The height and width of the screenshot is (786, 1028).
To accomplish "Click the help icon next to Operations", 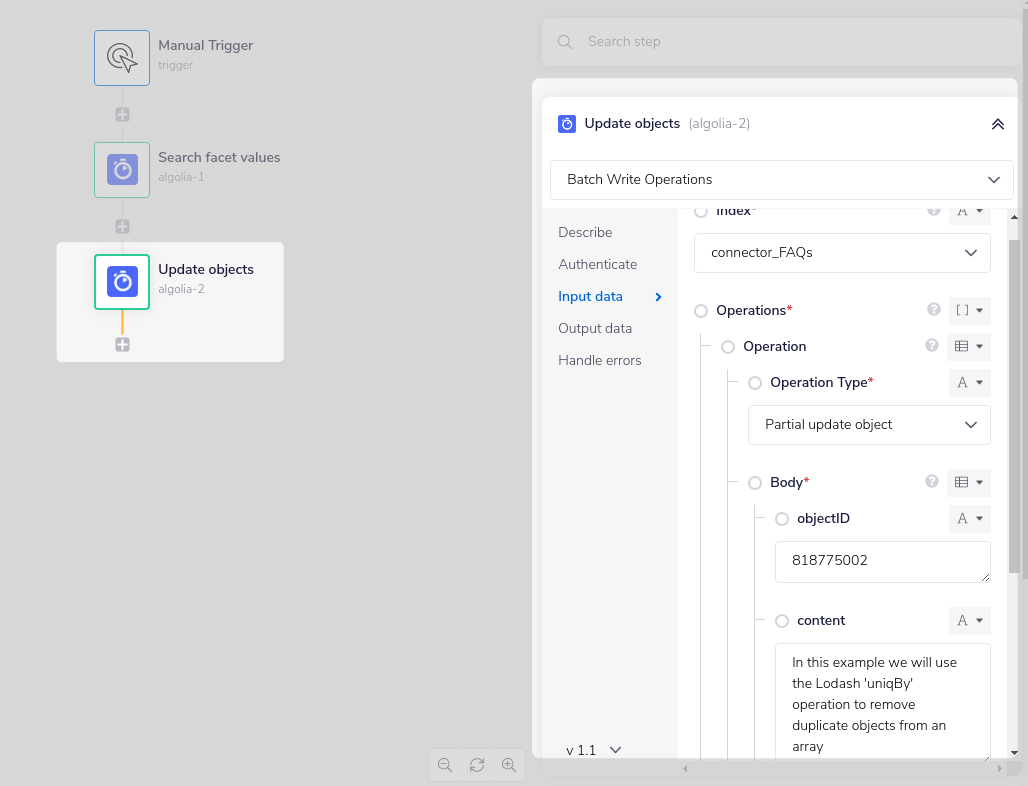I will click(x=933, y=310).
